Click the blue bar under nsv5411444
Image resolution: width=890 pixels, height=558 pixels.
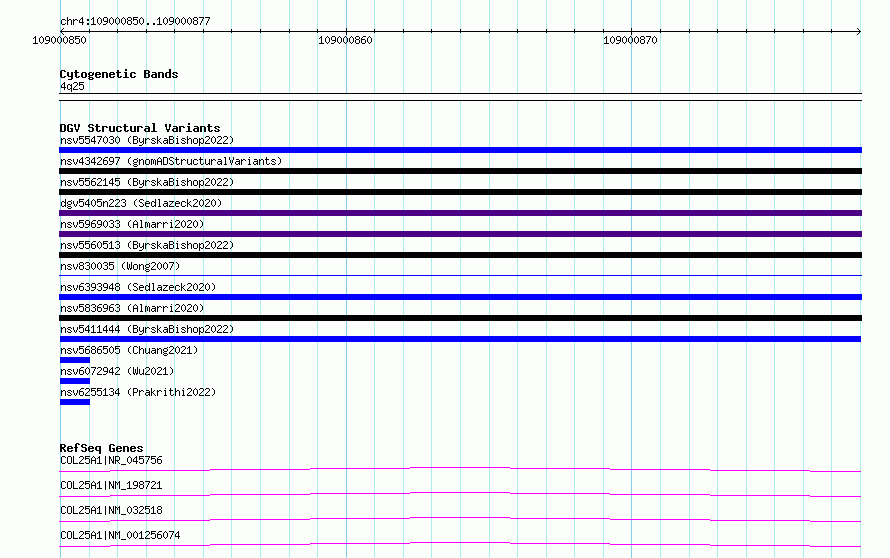(460, 339)
